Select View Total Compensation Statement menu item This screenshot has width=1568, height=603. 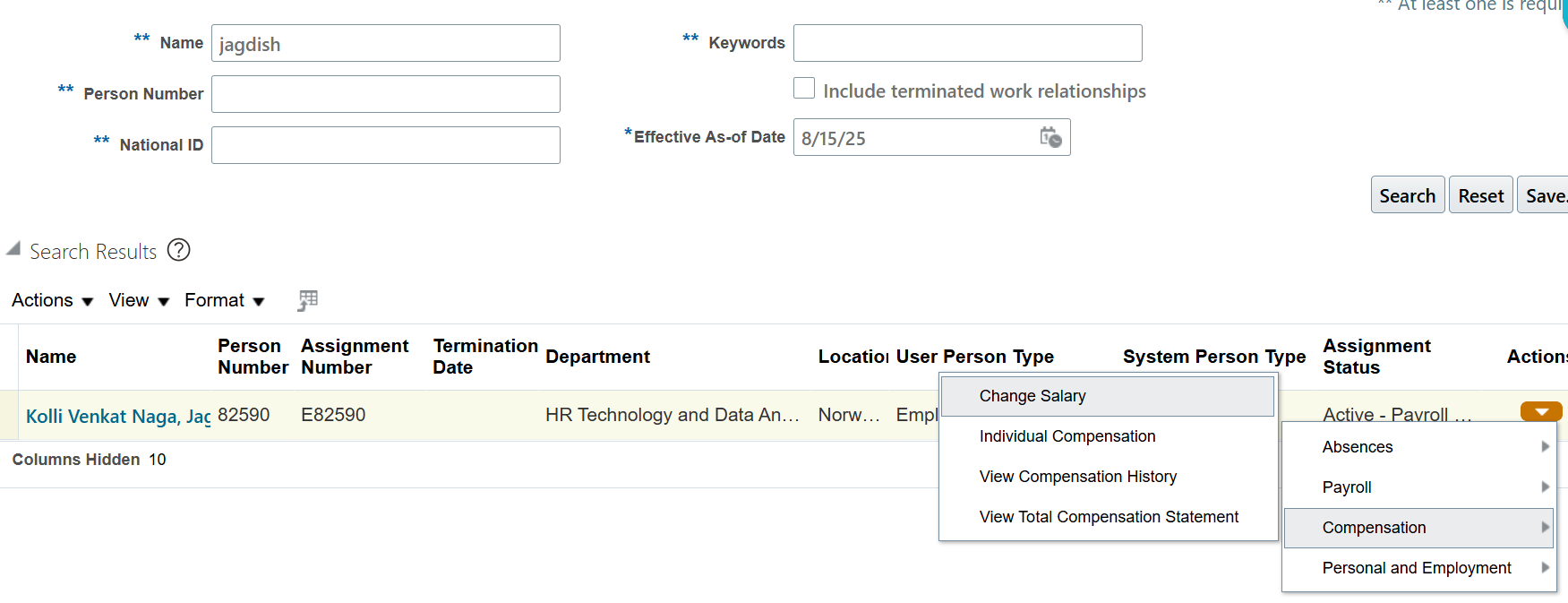[1108, 517]
